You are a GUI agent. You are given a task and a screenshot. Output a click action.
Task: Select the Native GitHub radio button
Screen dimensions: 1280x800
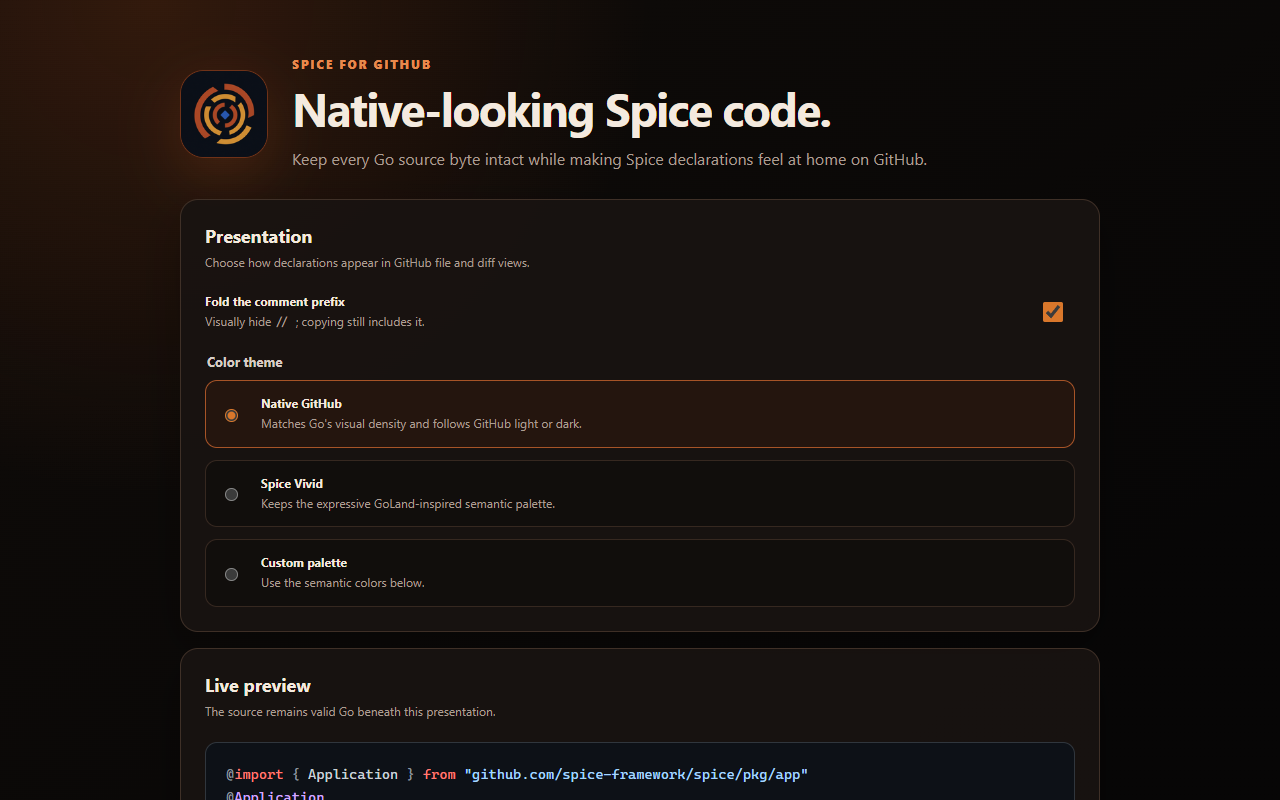tap(232, 414)
